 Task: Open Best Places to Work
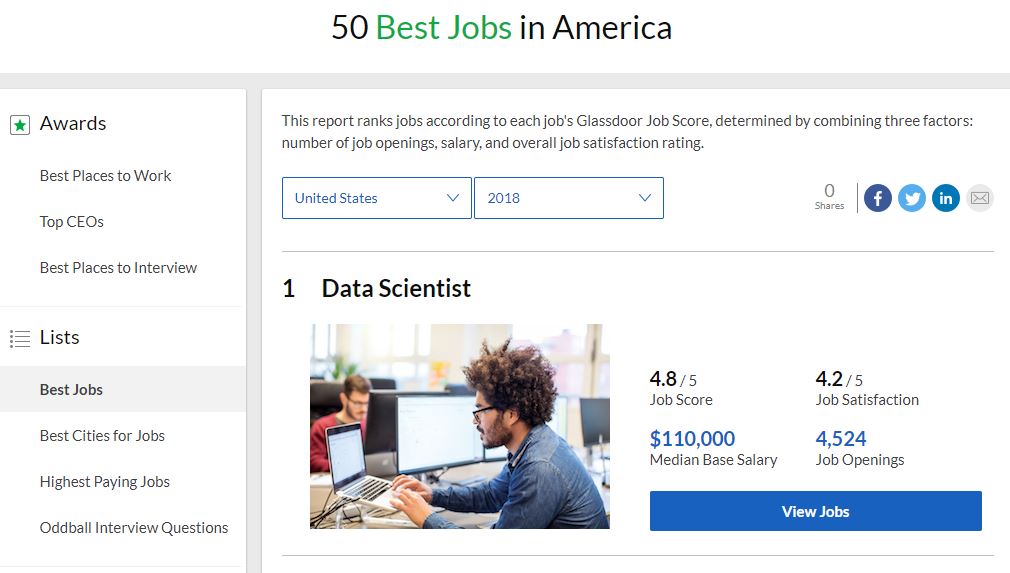coord(105,176)
